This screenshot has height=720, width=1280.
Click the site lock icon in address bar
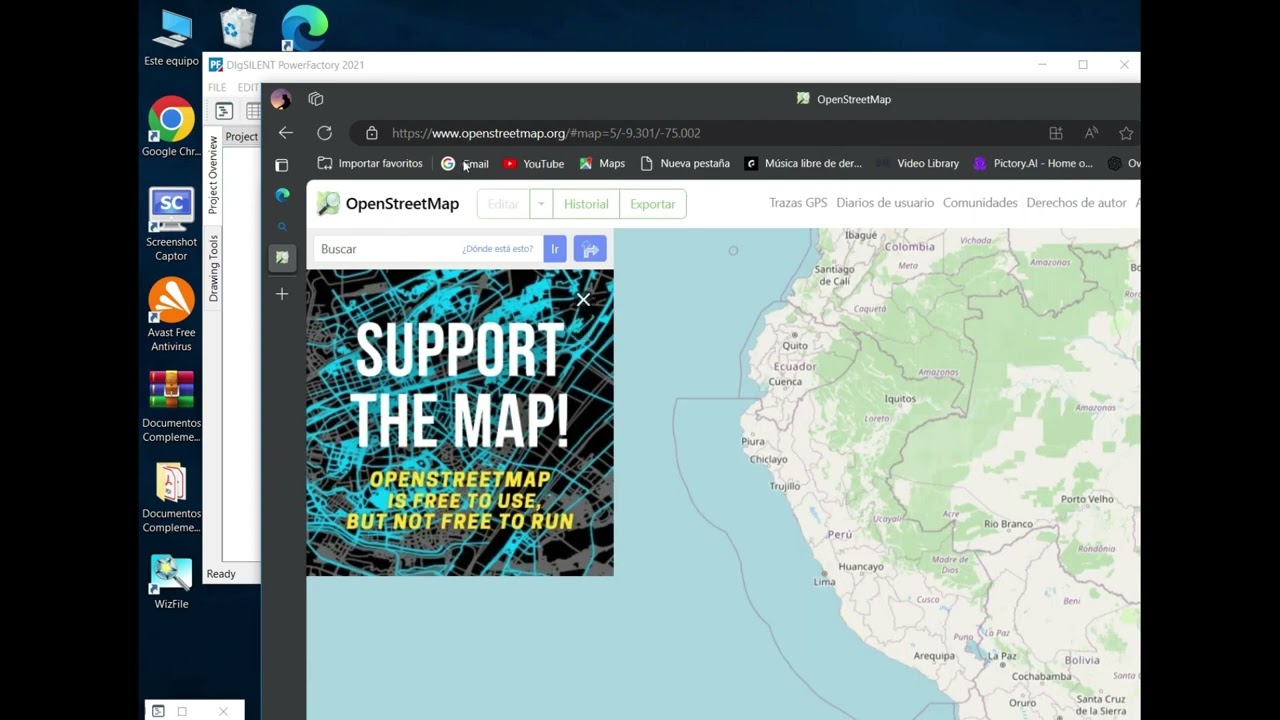(372, 133)
